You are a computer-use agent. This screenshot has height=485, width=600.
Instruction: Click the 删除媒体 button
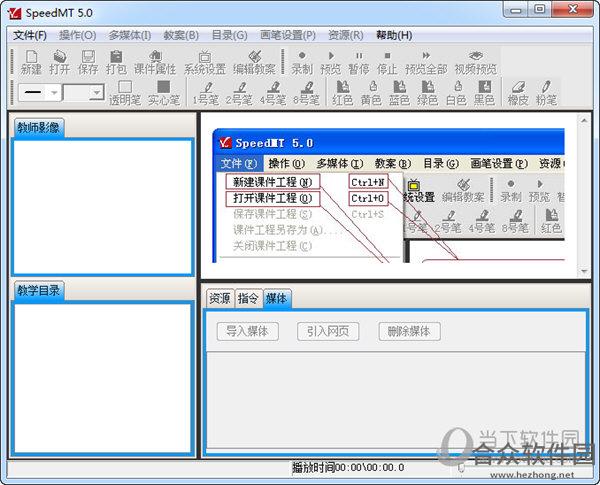[409, 331]
